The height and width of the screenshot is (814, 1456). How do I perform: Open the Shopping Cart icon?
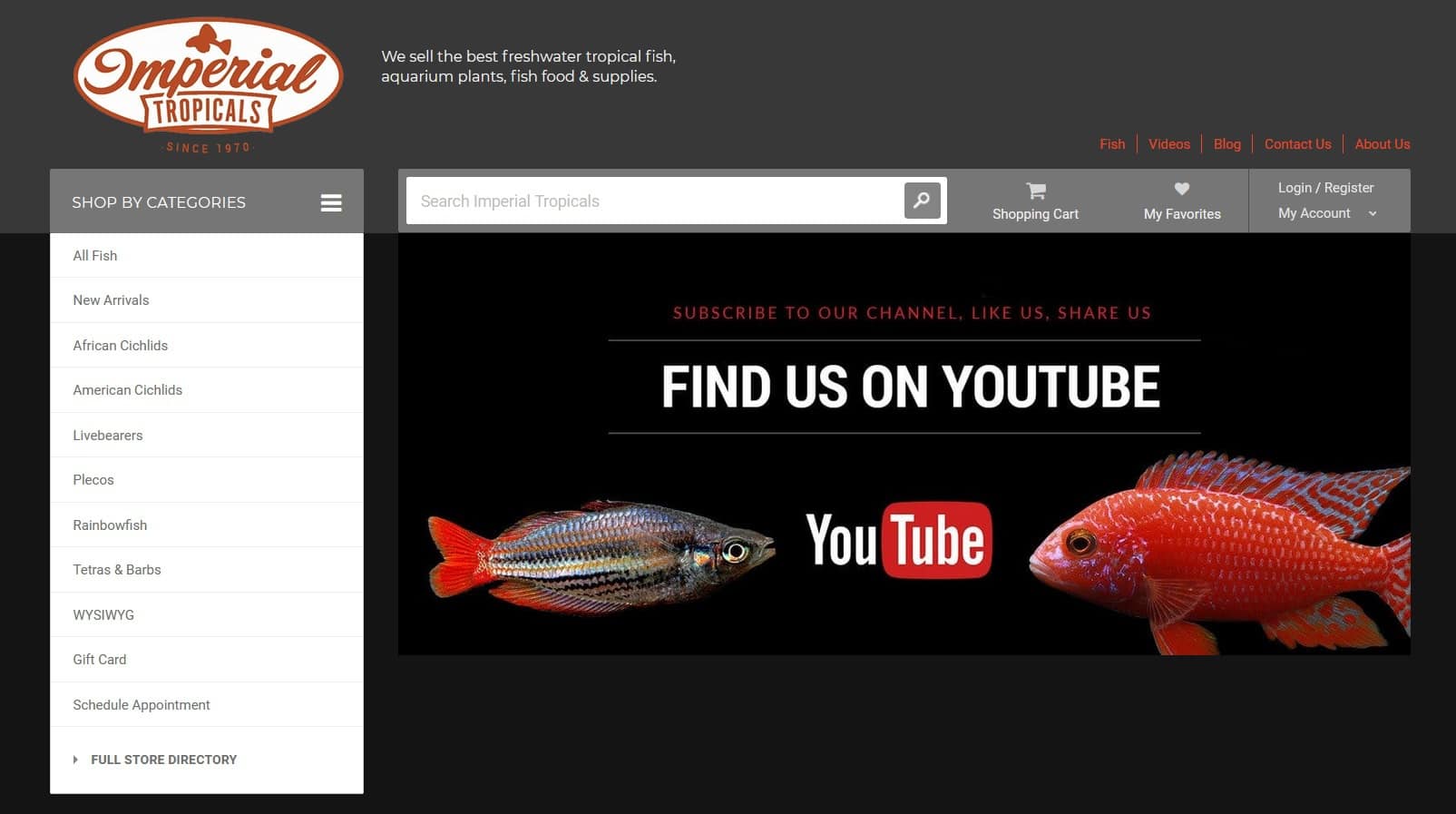(1035, 191)
